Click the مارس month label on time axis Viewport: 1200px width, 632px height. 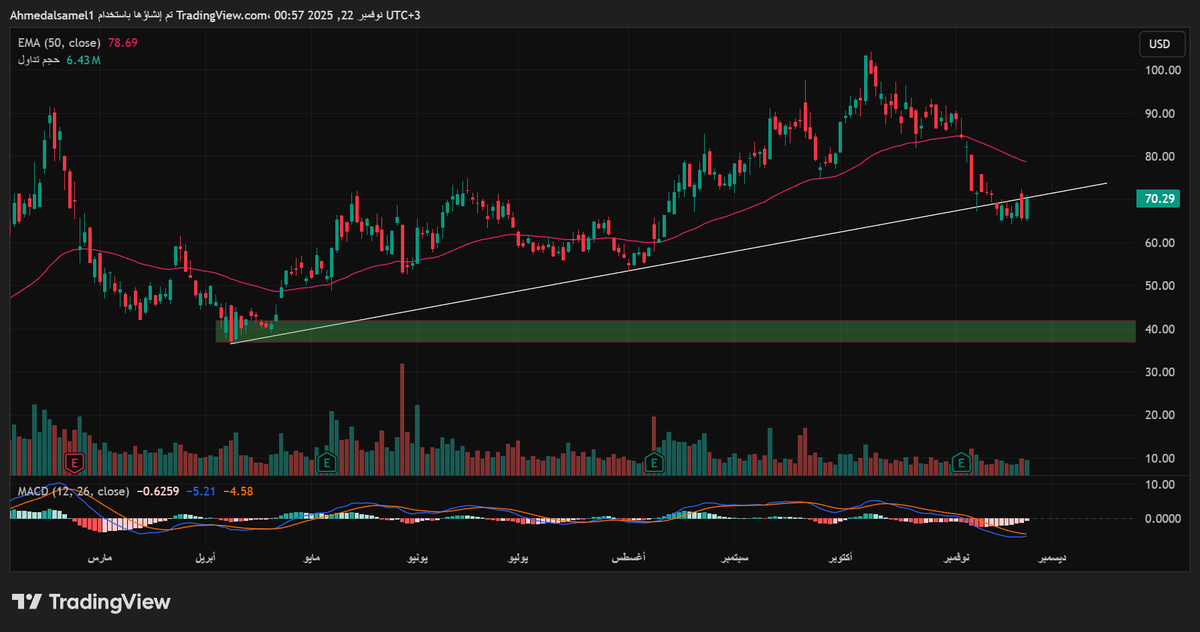[99, 556]
